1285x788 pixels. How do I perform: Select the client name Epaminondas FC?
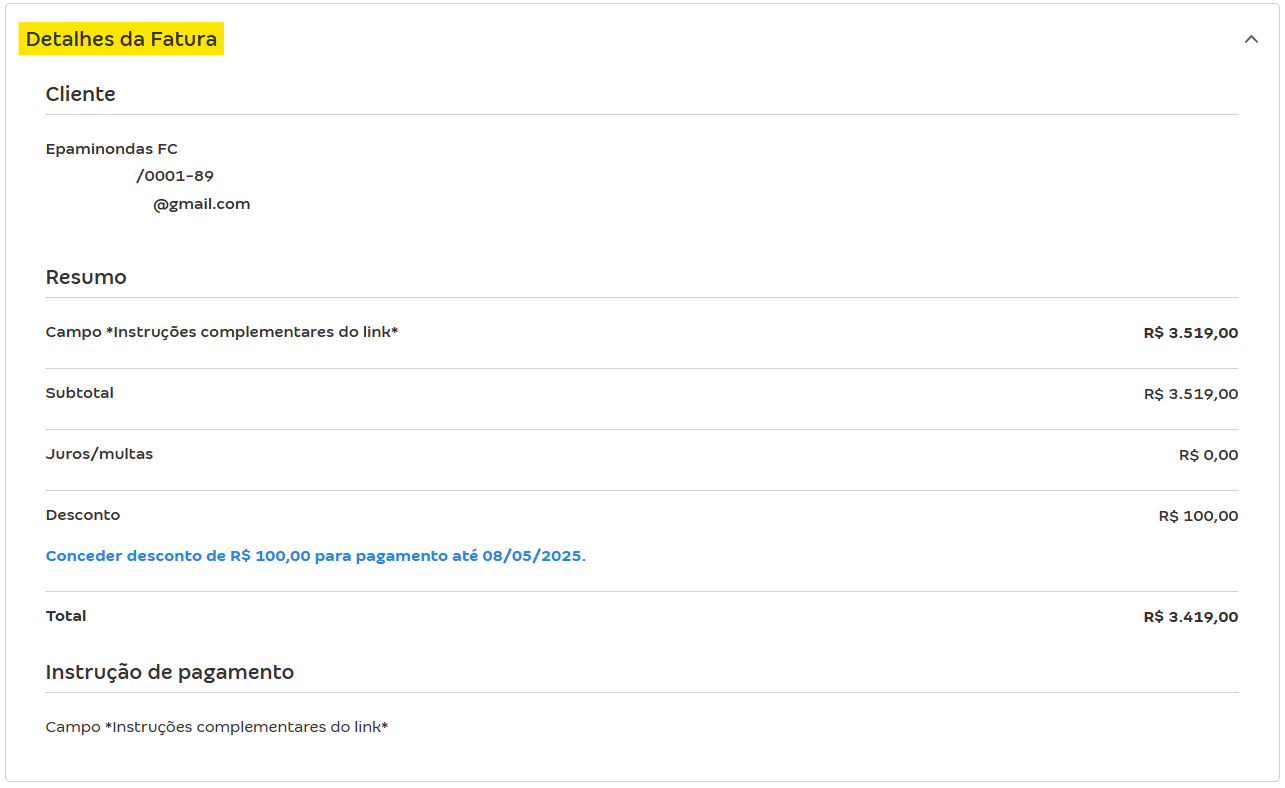[112, 149]
